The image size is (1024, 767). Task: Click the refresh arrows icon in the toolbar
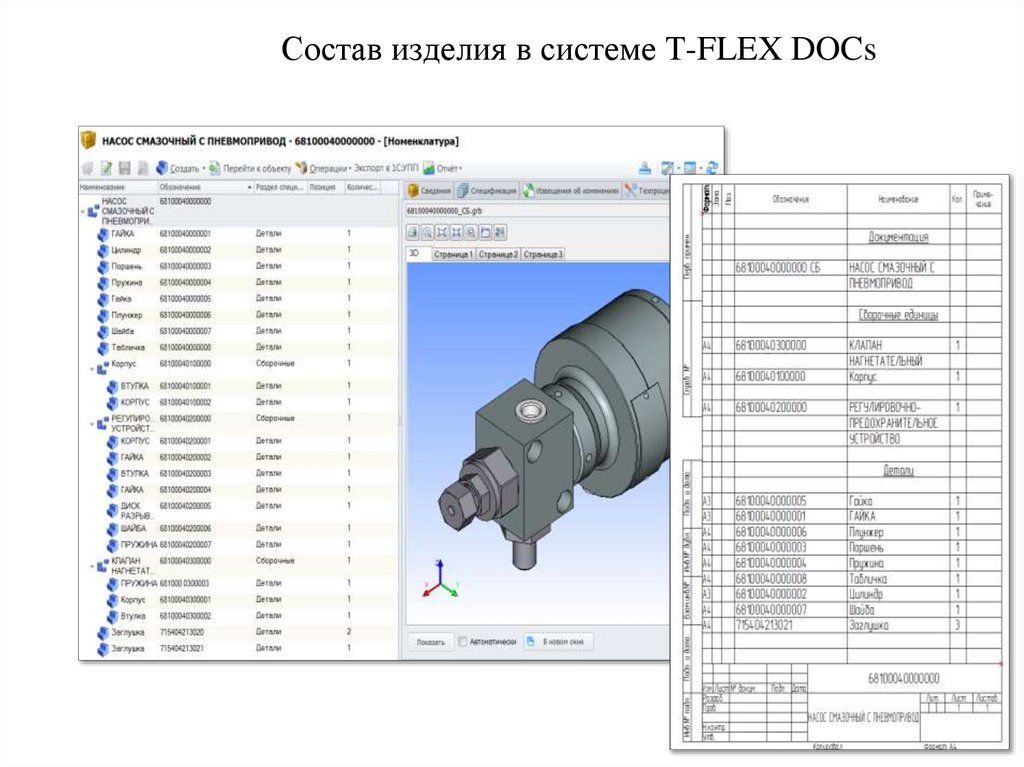pyautogui.click(x=712, y=168)
